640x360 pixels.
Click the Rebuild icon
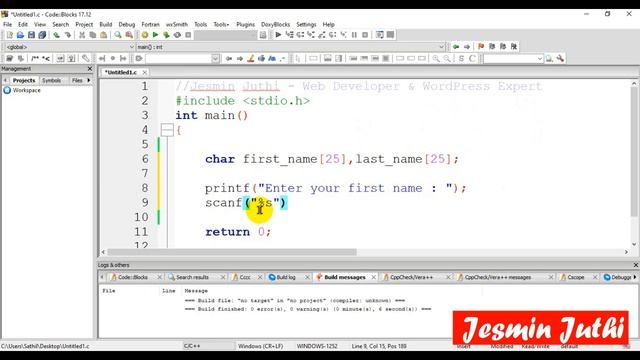[x=177, y=35]
